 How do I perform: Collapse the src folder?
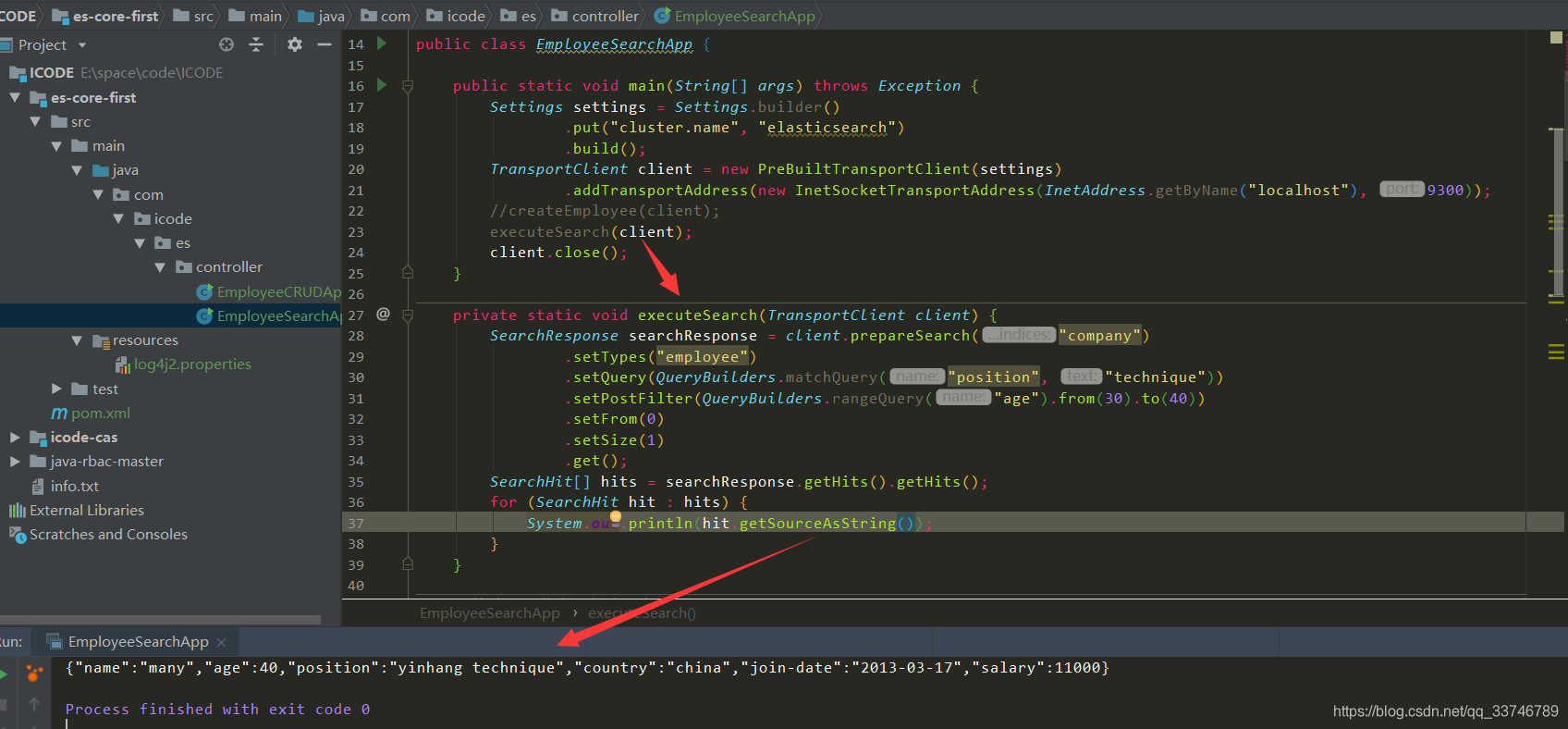coord(35,121)
